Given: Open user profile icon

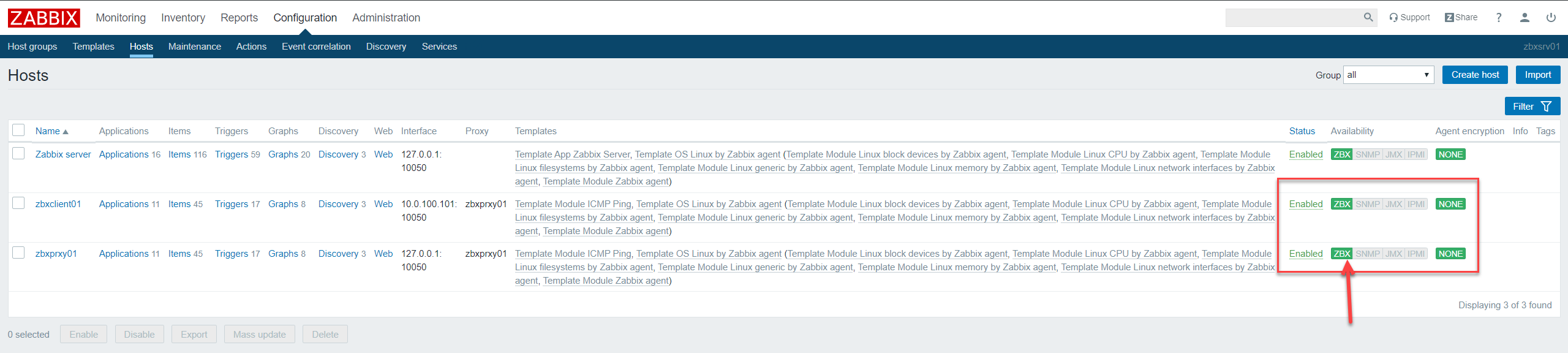Looking at the screenshot, I should 1525,17.
